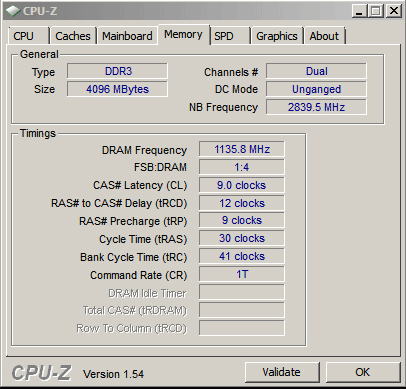Click the Command Rate (CR) label
Image resolution: width=406 pixels, height=389 pixels.
pyautogui.click(x=138, y=275)
